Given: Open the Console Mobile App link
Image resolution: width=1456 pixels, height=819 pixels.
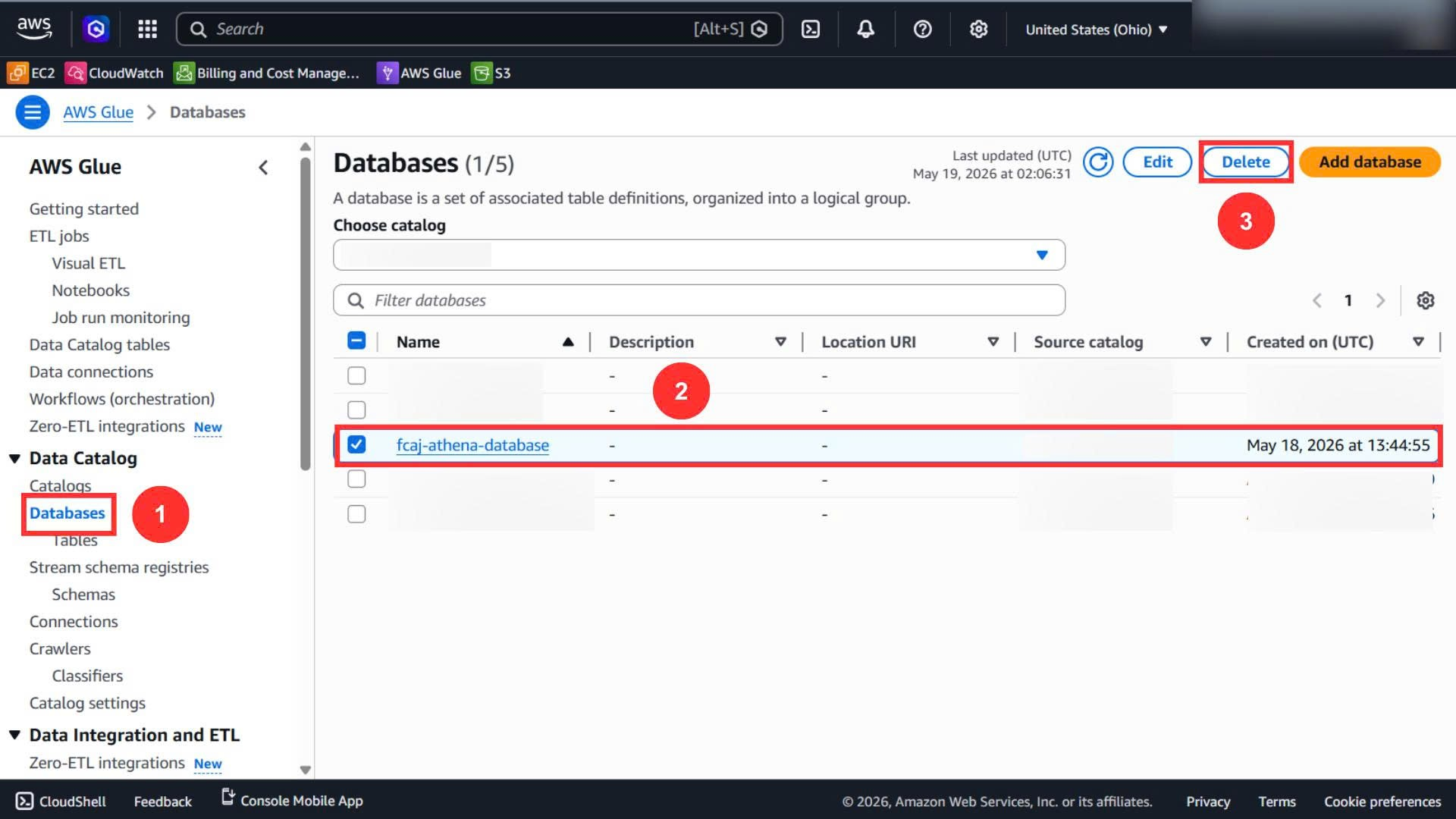Looking at the screenshot, I should click(292, 799).
